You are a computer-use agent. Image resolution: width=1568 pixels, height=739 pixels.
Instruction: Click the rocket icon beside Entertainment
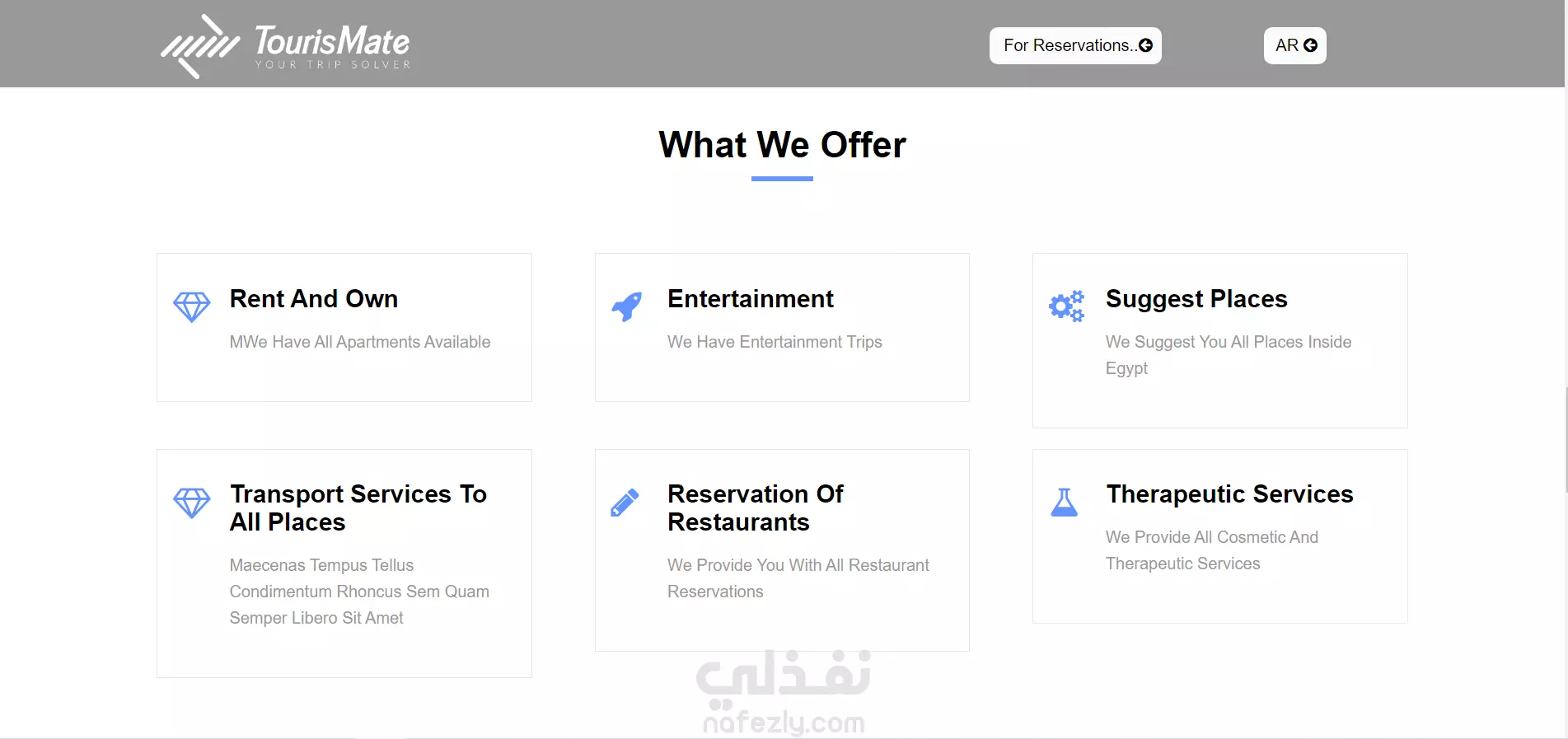(627, 306)
